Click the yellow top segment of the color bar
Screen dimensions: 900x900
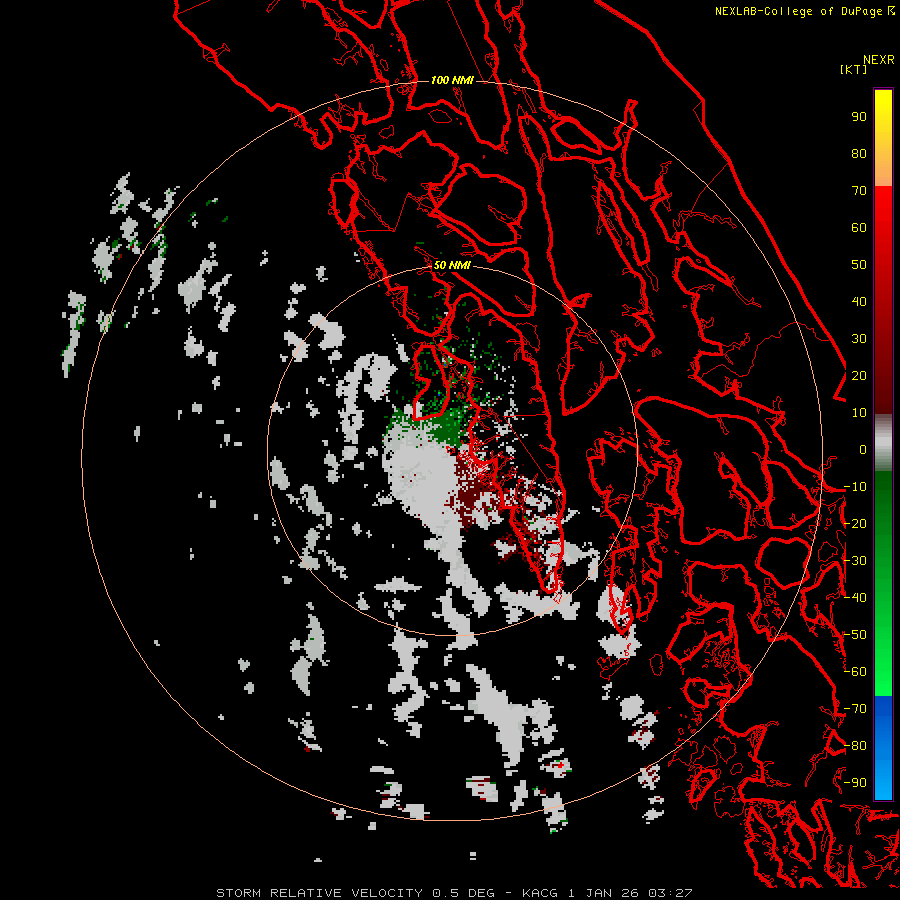pyautogui.click(x=883, y=137)
